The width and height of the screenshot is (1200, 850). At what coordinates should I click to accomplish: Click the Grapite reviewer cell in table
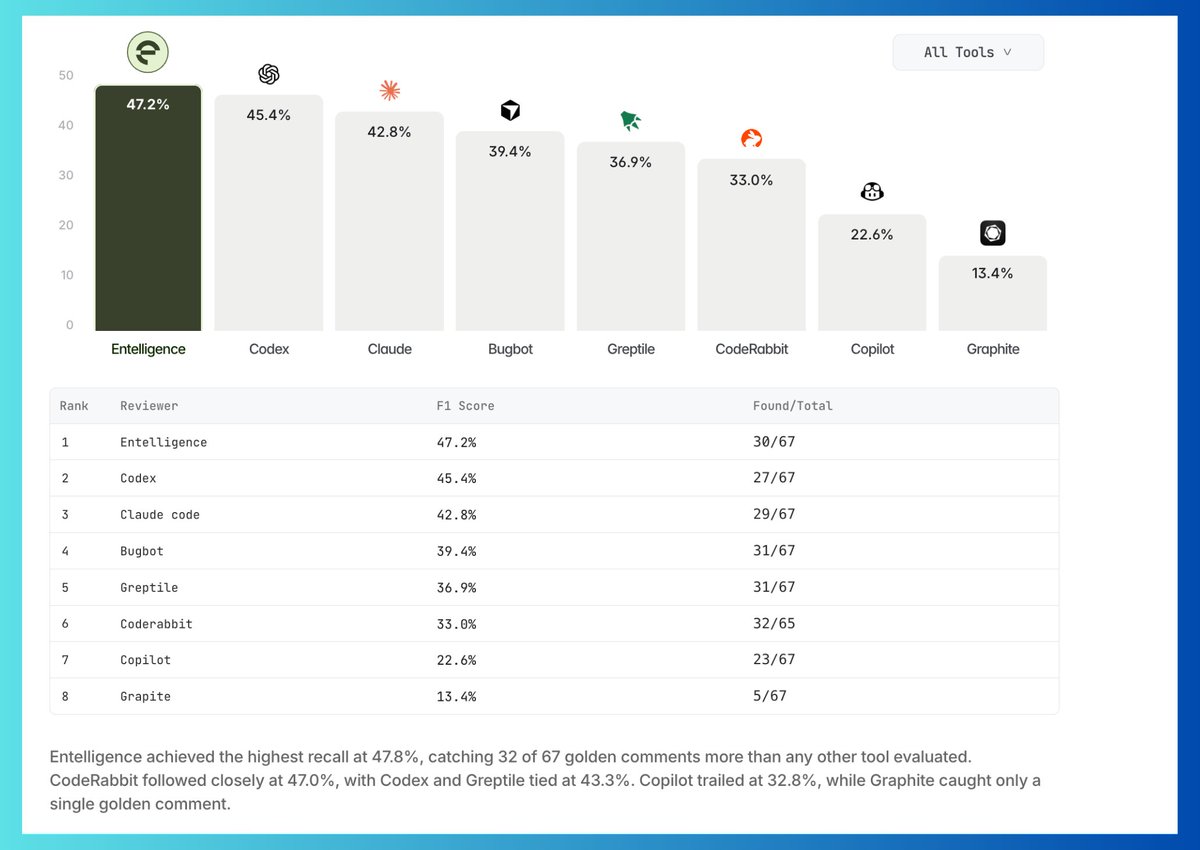[x=145, y=696]
